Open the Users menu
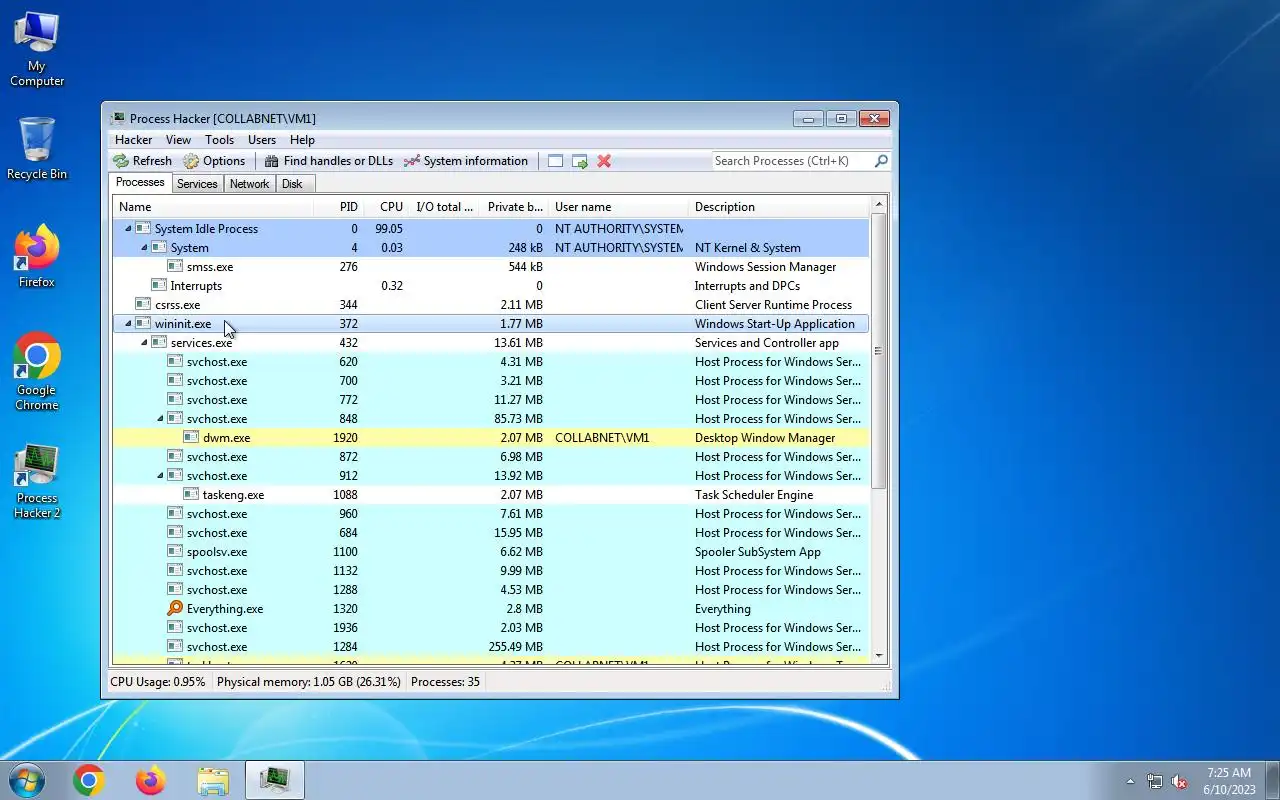This screenshot has height=800, width=1280. click(x=262, y=140)
